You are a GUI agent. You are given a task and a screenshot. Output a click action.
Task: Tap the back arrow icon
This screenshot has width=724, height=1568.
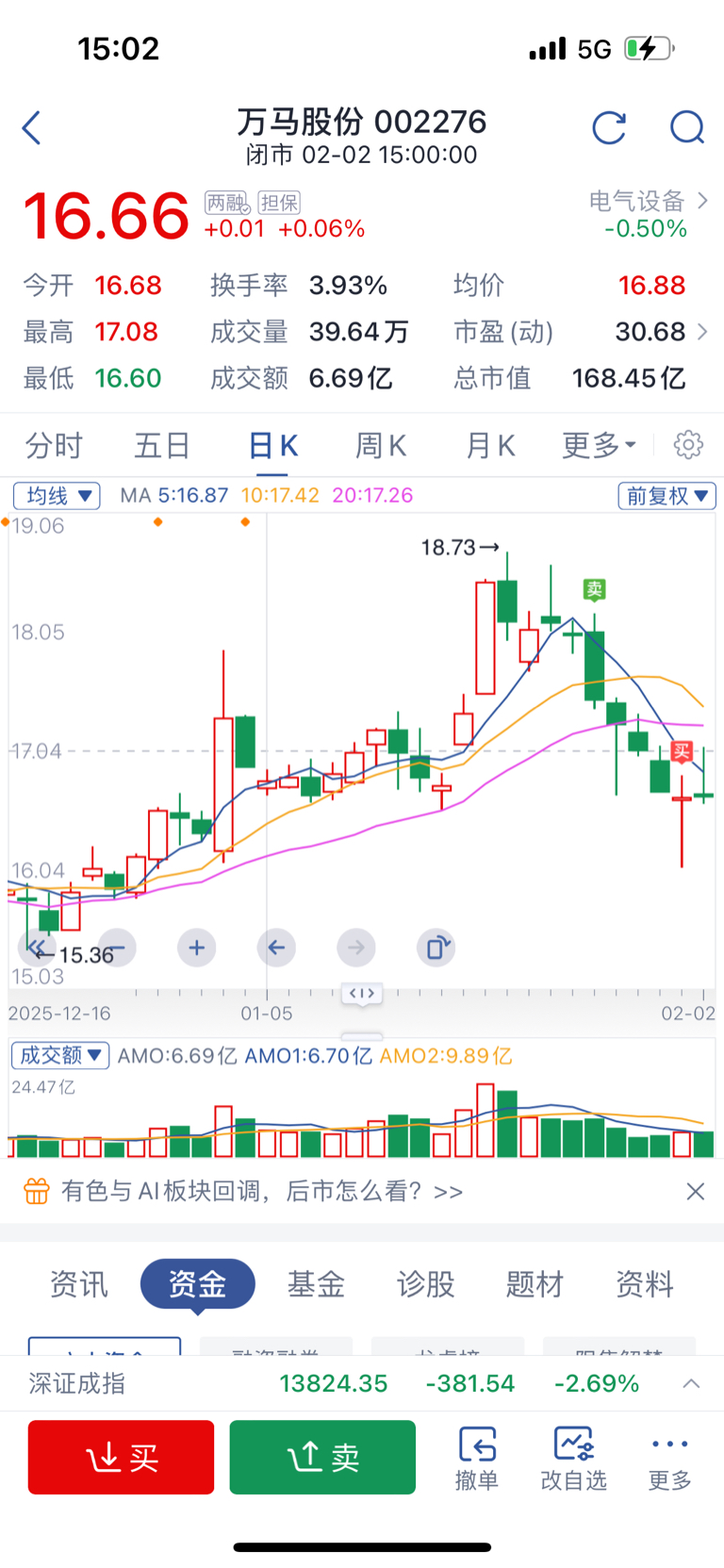32,128
